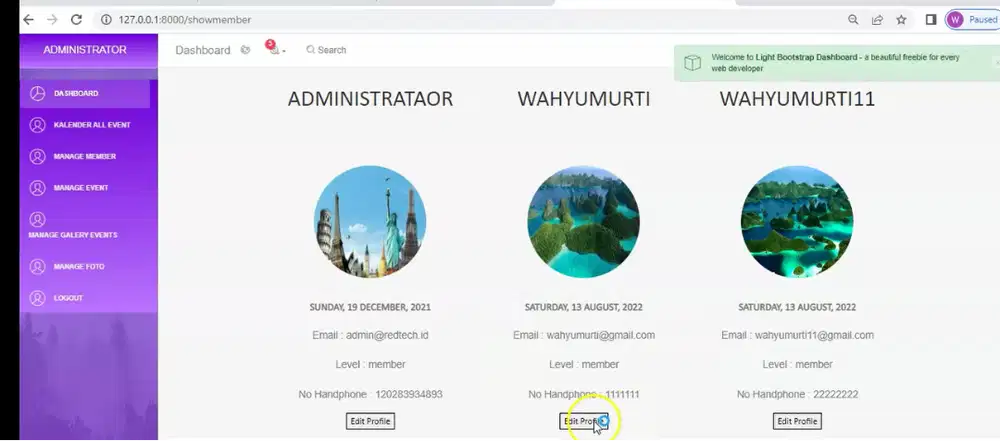Edit Profile for WAHYUMURTI11

click(x=797, y=421)
